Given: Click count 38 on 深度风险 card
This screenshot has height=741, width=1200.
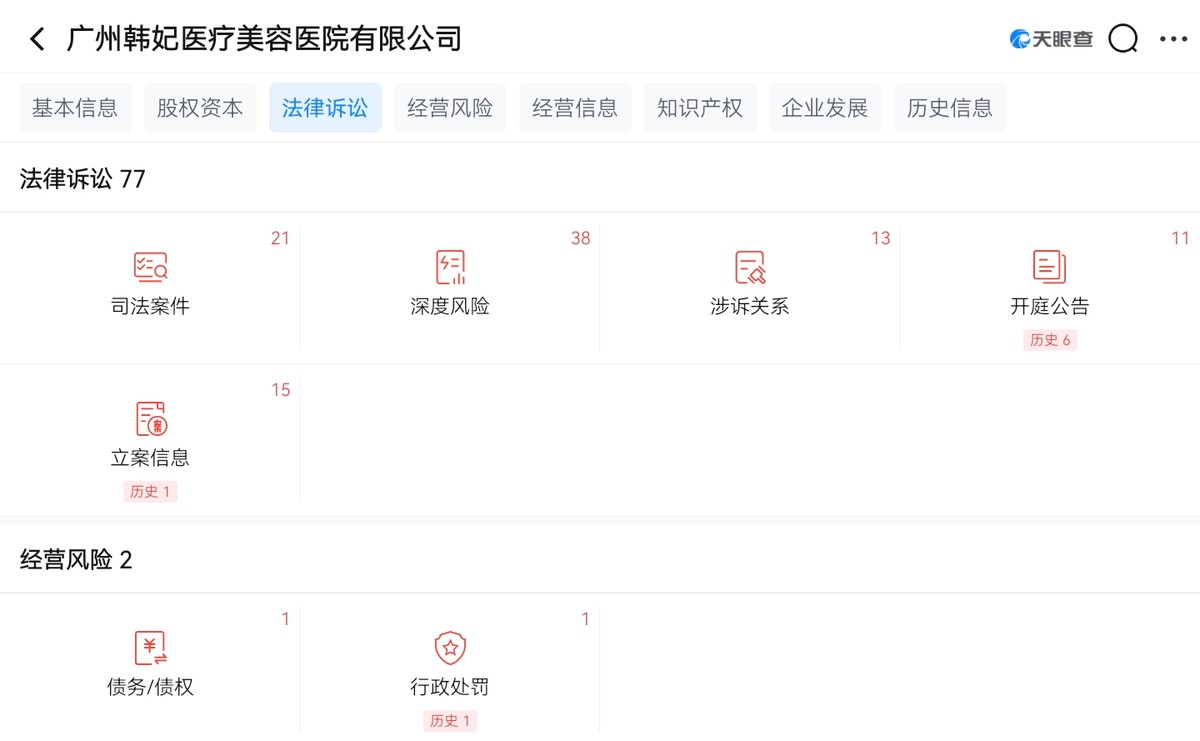Looking at the screenshot, I should (580, 238).
